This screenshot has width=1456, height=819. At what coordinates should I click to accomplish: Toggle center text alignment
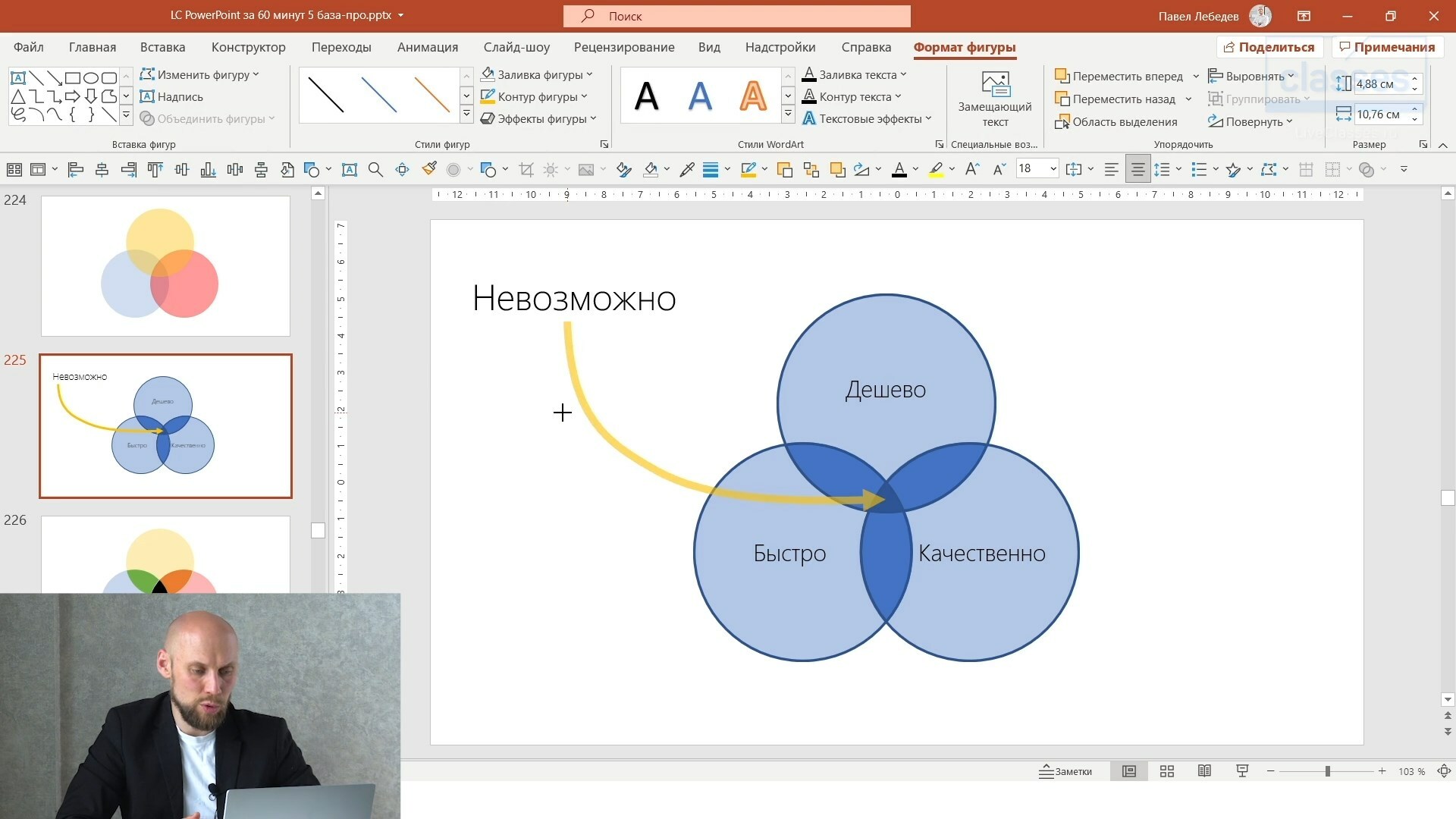[1137, 169]
